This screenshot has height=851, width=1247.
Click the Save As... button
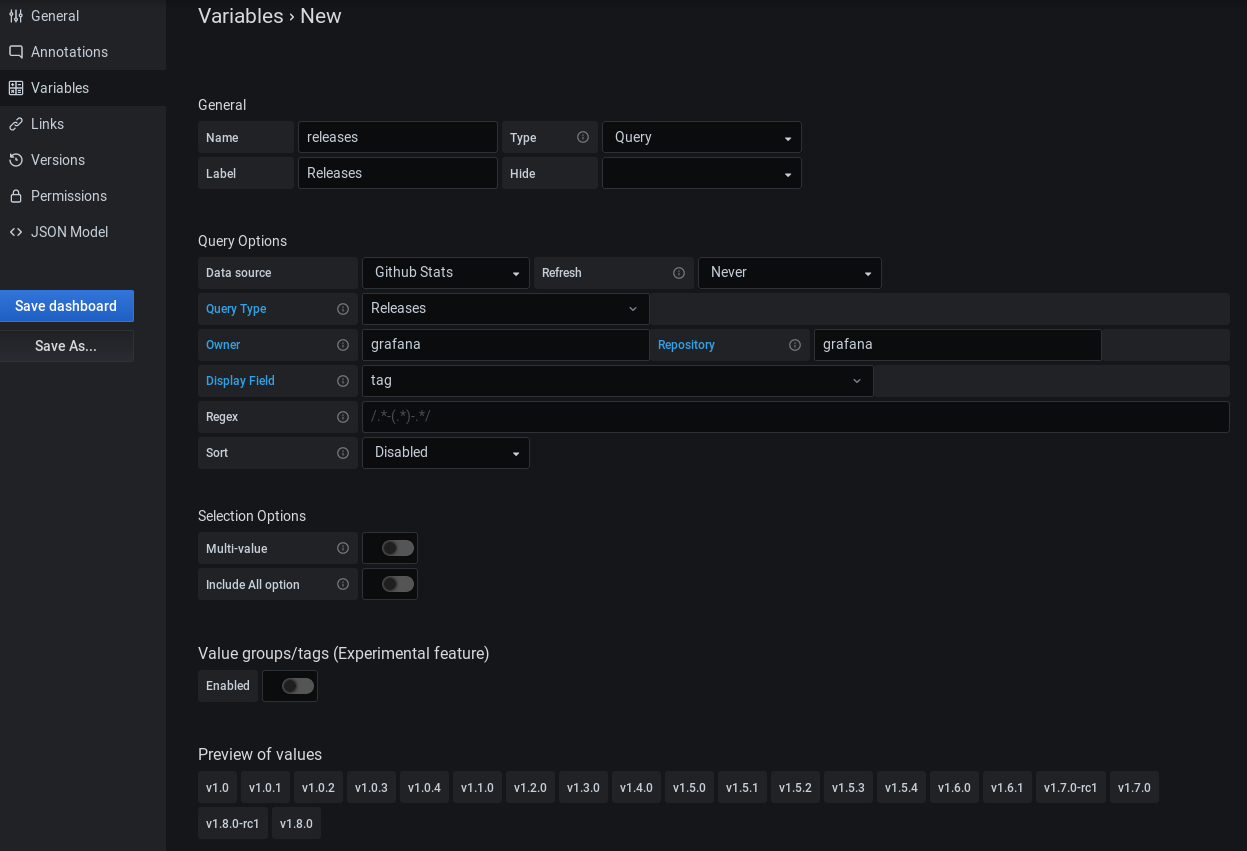click(x=66, y=345)
